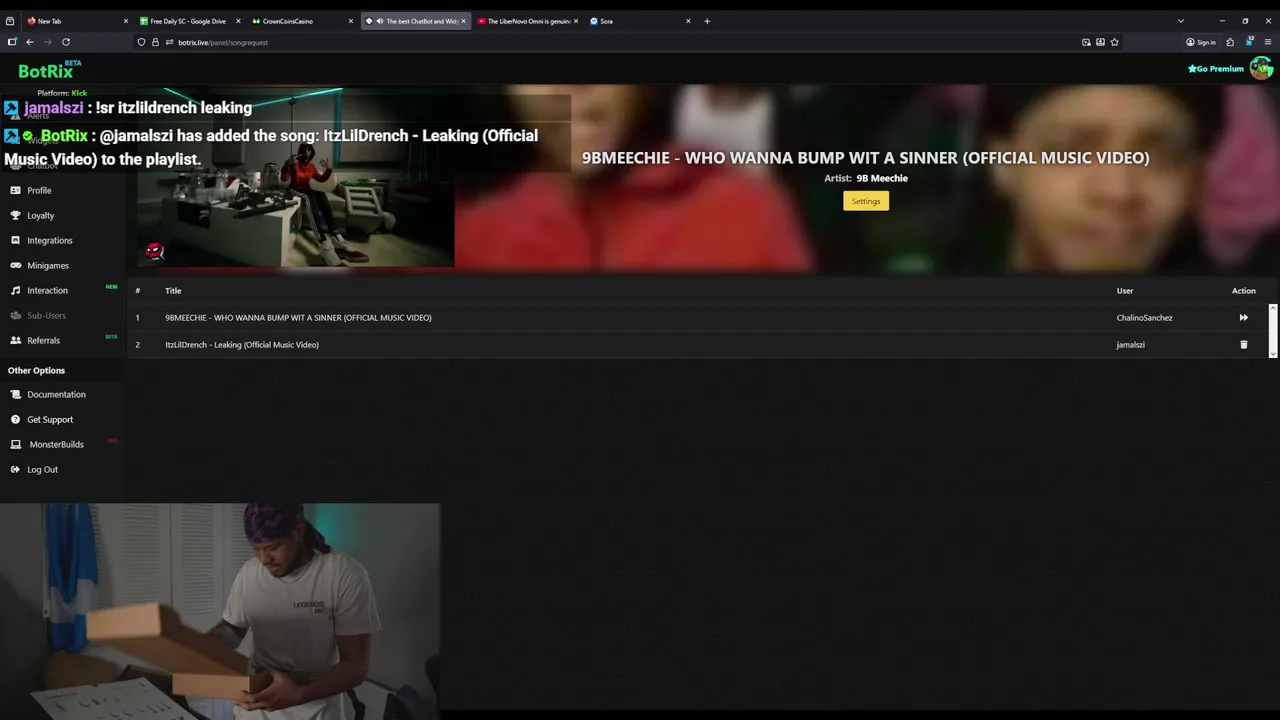Switch to Free Daily SC Google Drive tab
Viewport: 1280px width, 720px height.
pyautogui.click(x=190, y=21)
